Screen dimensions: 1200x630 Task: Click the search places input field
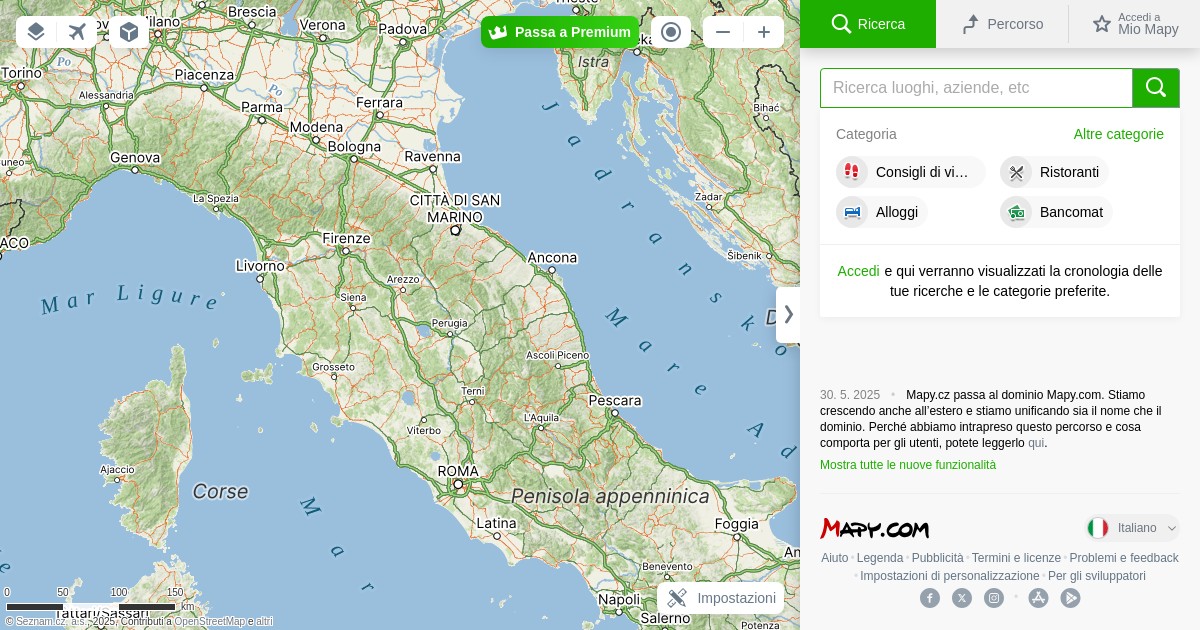point(975,88)
